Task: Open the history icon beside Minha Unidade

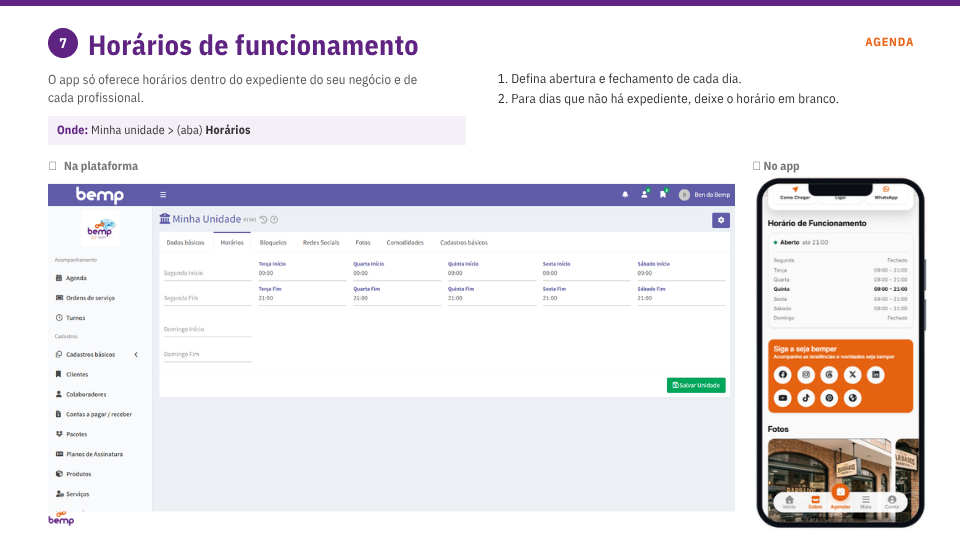Action: tap(263, 220)
